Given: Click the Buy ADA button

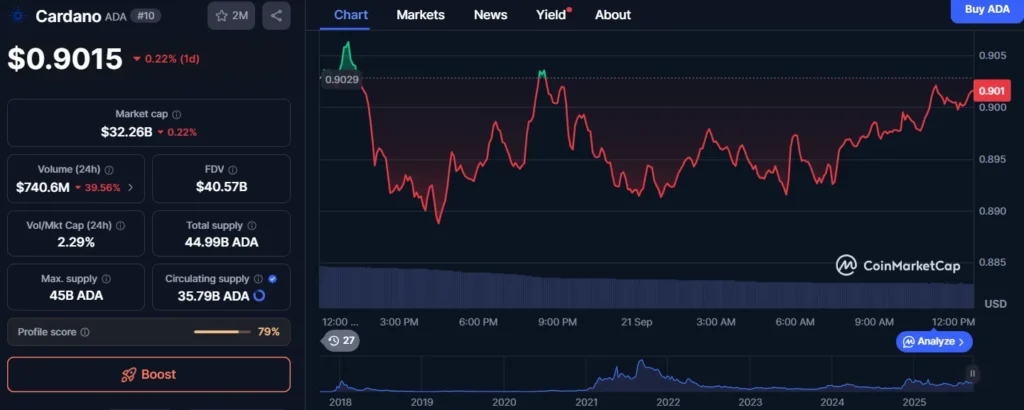Looking at the screenshot, I should [x=987, y=10].
